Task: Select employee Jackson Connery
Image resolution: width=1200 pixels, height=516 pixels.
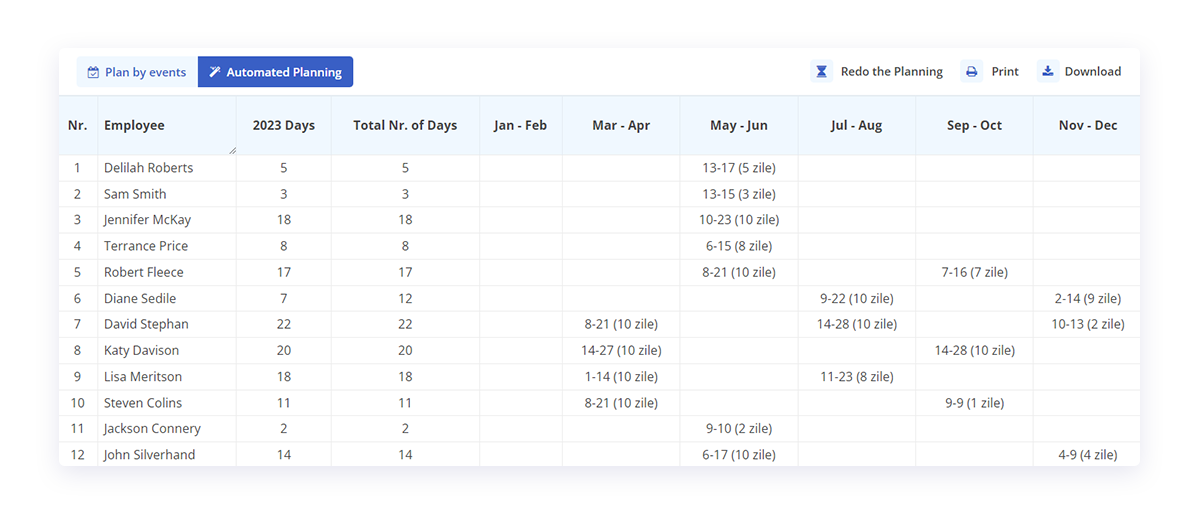Action: click(x=152, y=428)
